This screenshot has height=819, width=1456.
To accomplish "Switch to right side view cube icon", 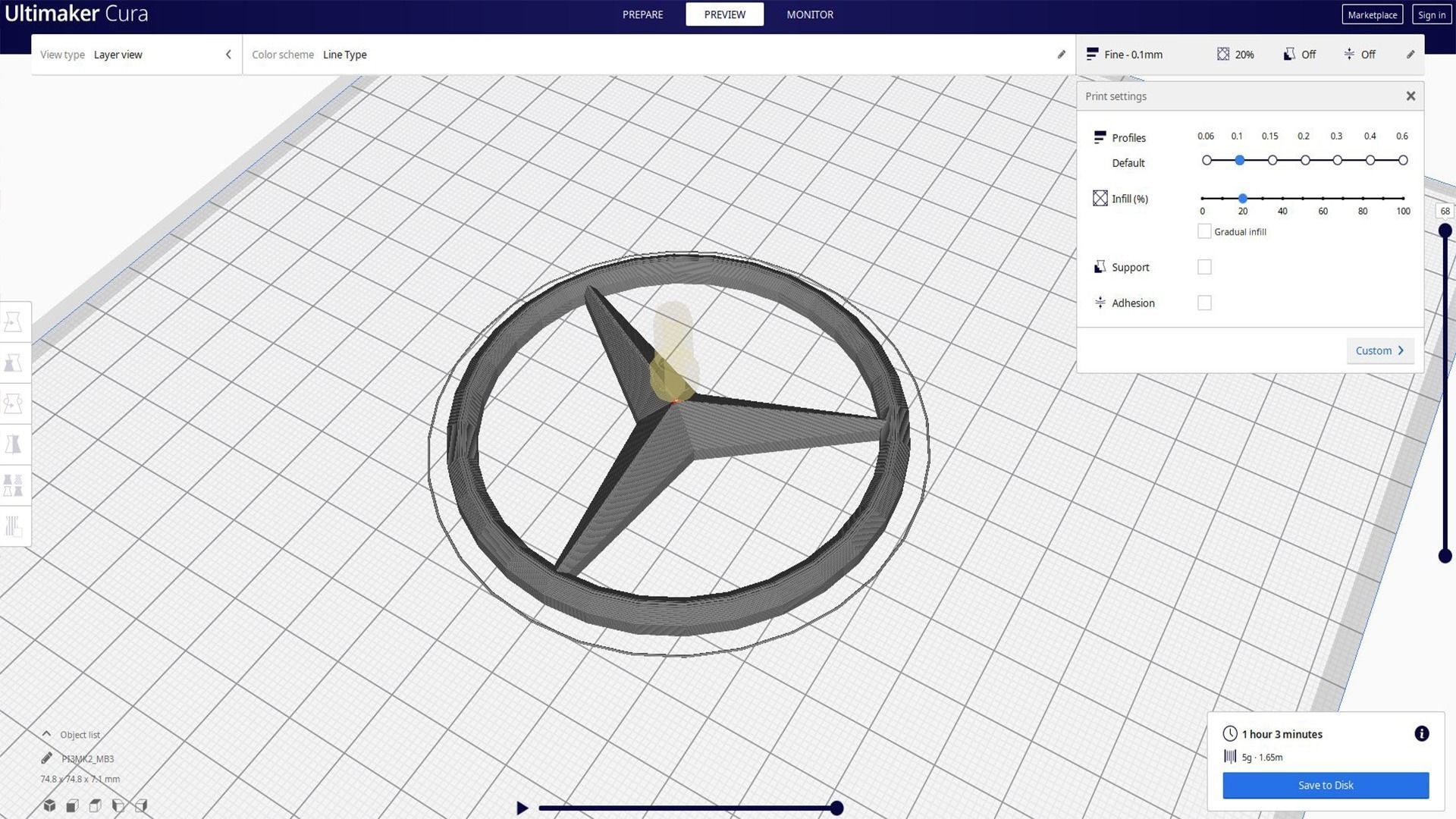I will coord(140,805).
